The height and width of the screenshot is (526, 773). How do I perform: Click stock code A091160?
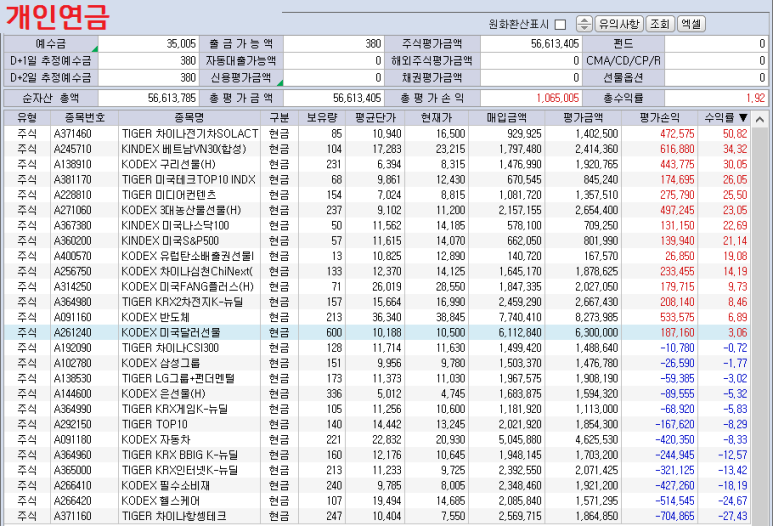(x=72, y=317)
